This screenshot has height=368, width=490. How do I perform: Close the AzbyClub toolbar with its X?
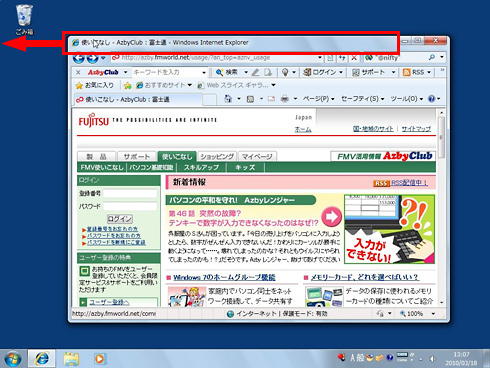(78, 72)
